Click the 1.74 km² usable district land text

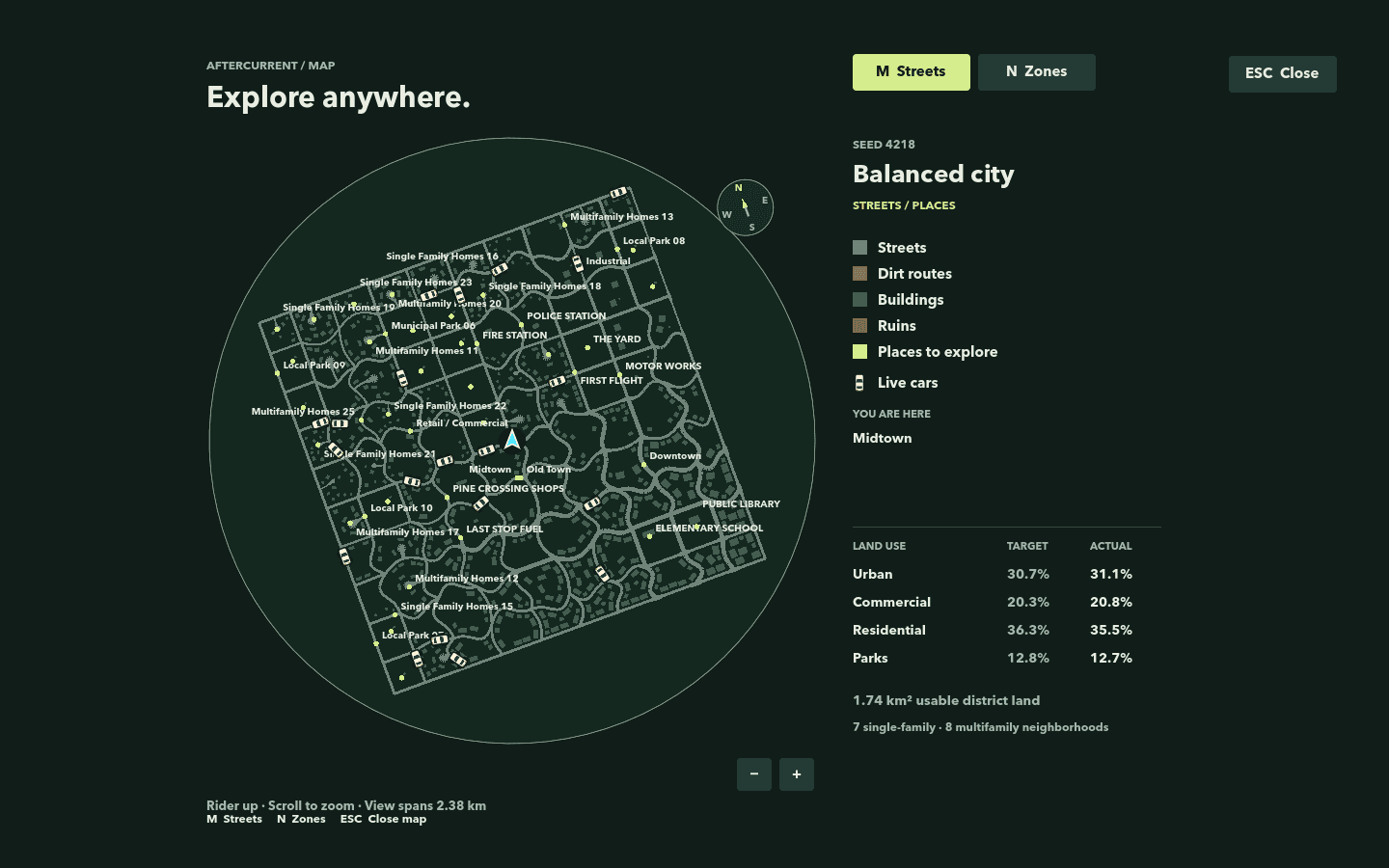click(x=946, y=700)
